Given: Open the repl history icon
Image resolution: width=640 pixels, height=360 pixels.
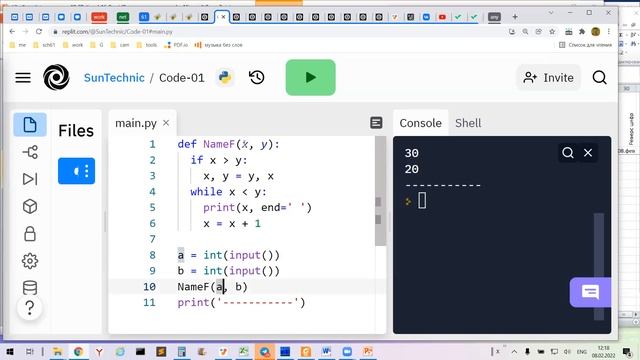Looking at the screenshot, I should click(x=257, y=77).
